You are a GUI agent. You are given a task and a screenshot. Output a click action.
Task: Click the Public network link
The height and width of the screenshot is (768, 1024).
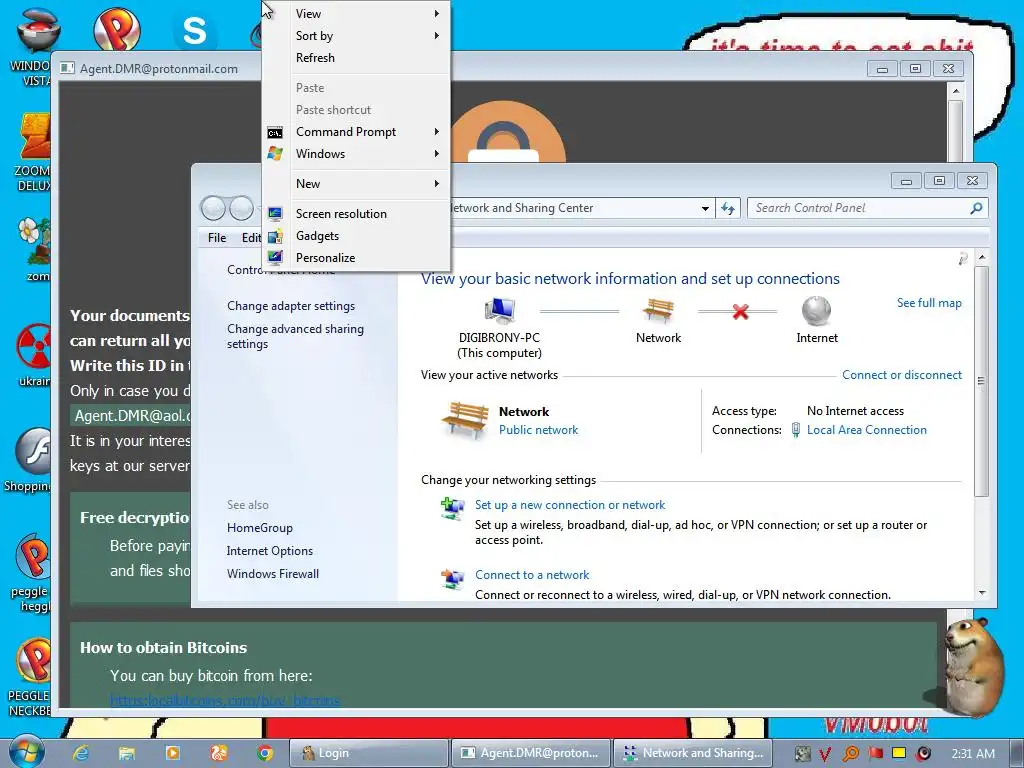[538, 430]
